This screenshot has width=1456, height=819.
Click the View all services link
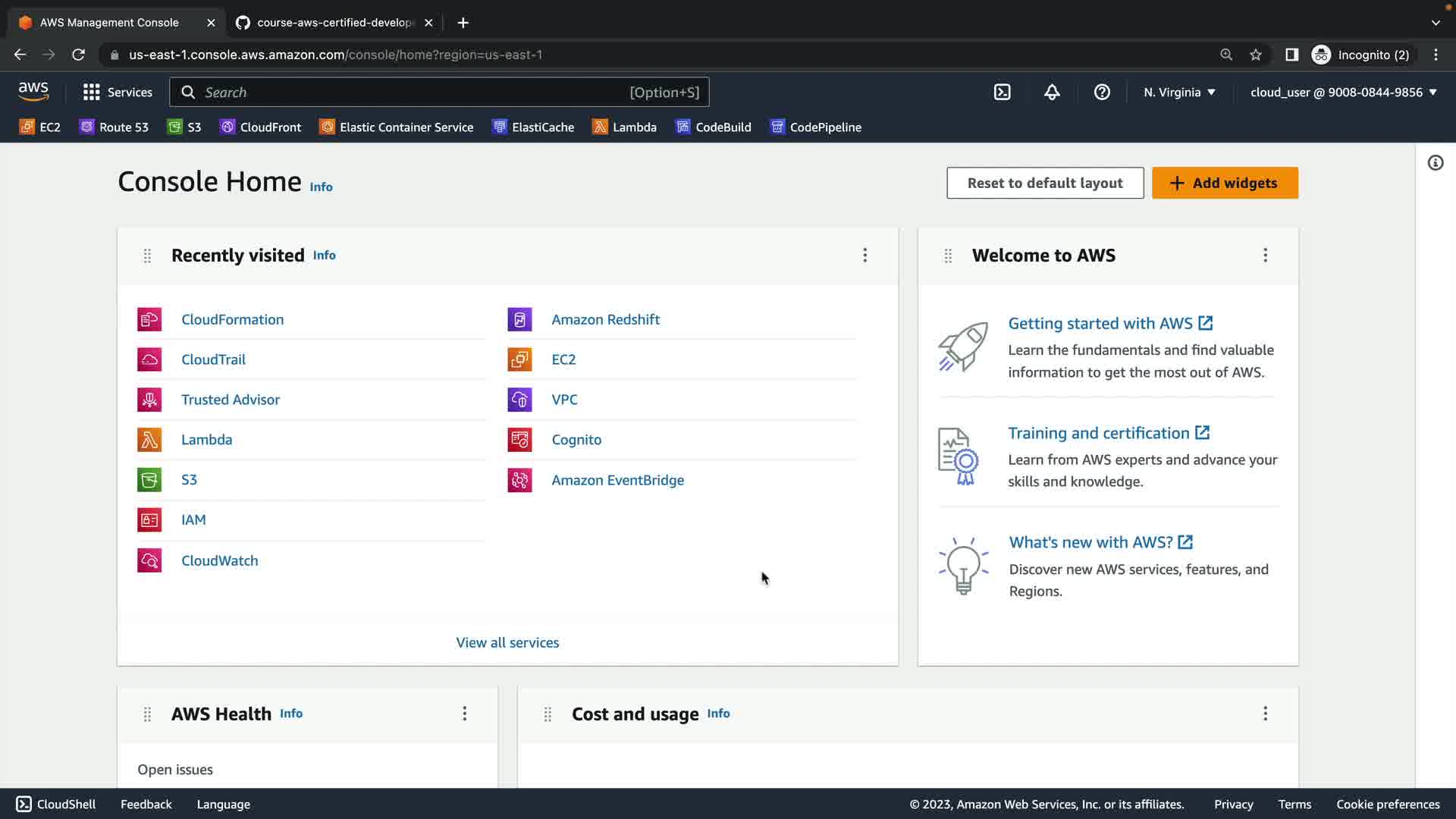507,642
